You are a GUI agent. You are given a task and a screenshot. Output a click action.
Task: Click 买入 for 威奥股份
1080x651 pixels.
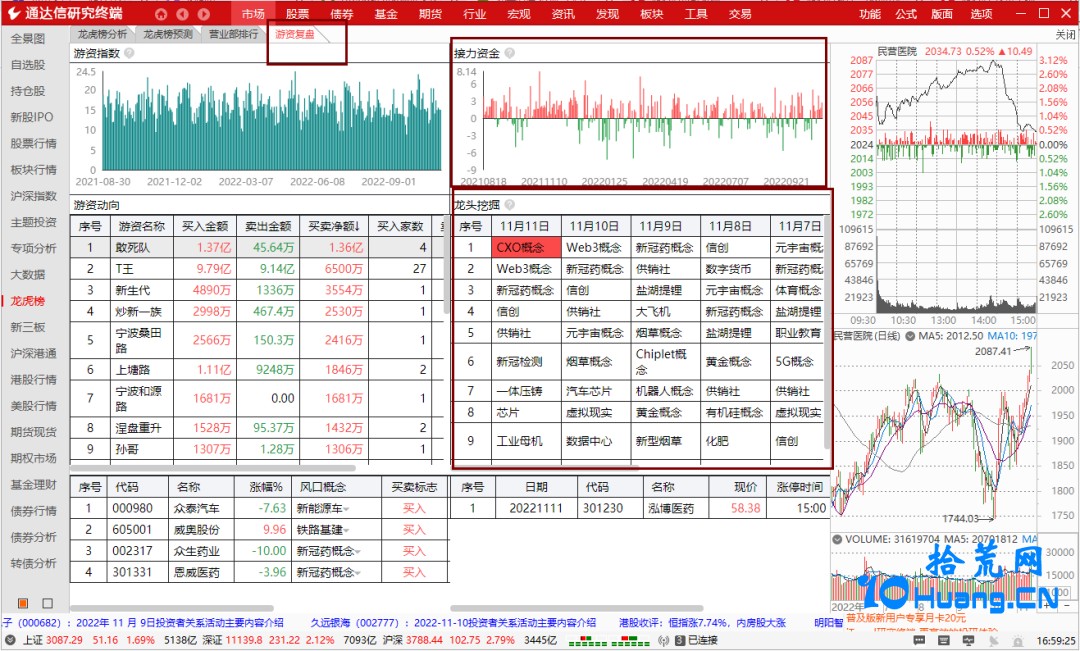tap(414, 530)
